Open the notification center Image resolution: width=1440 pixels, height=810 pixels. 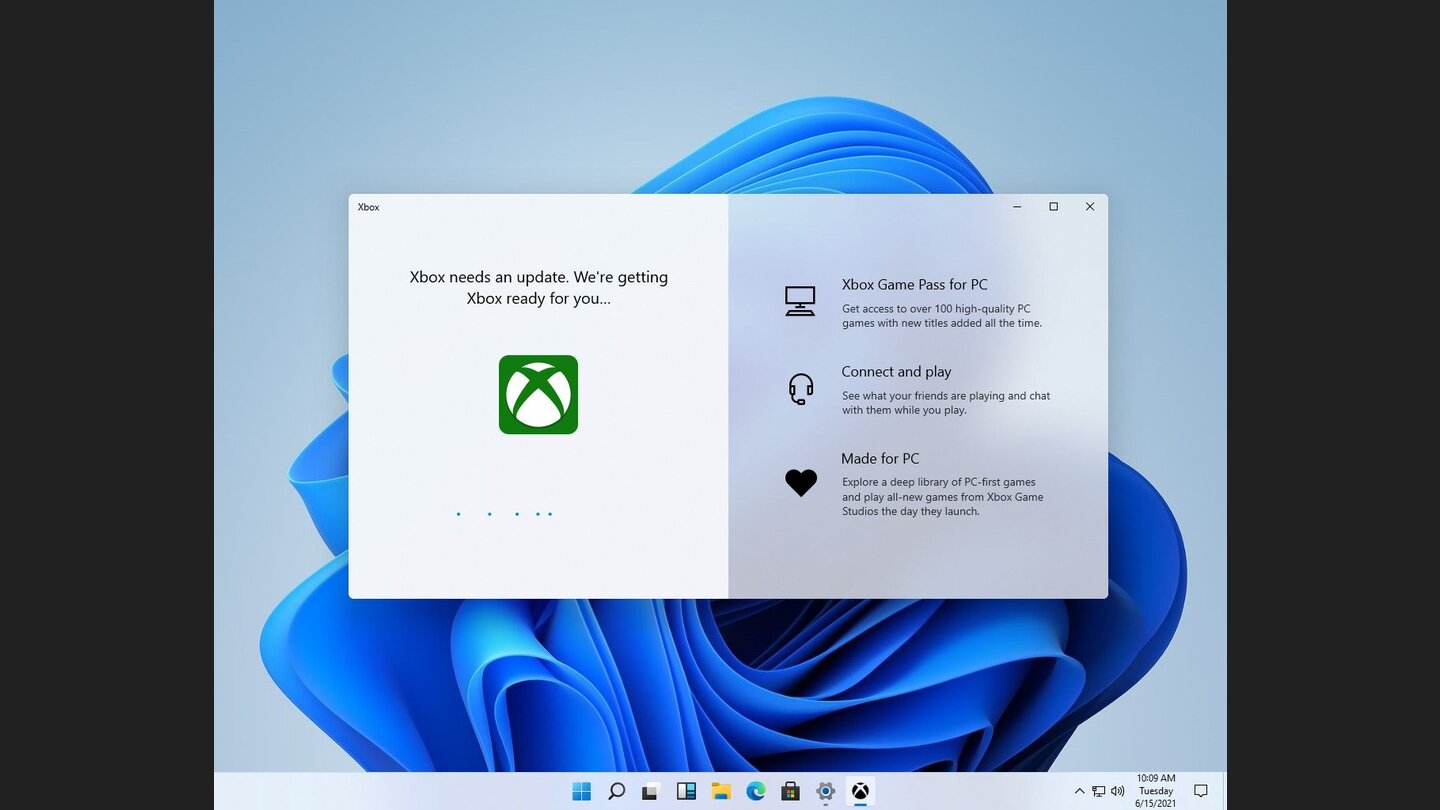[1200, 791]
